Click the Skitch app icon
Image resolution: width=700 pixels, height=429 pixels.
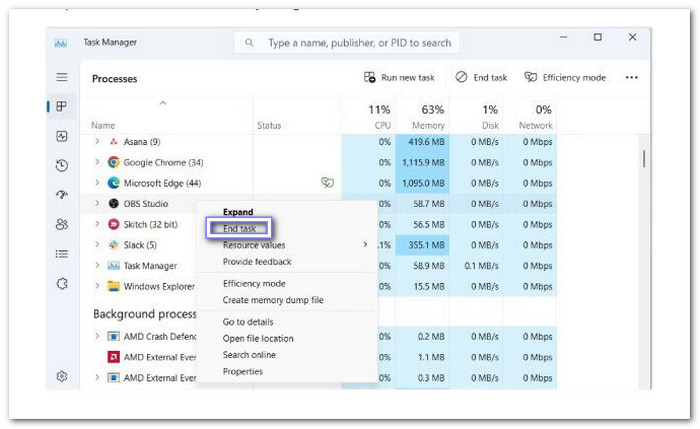point(114,224)
